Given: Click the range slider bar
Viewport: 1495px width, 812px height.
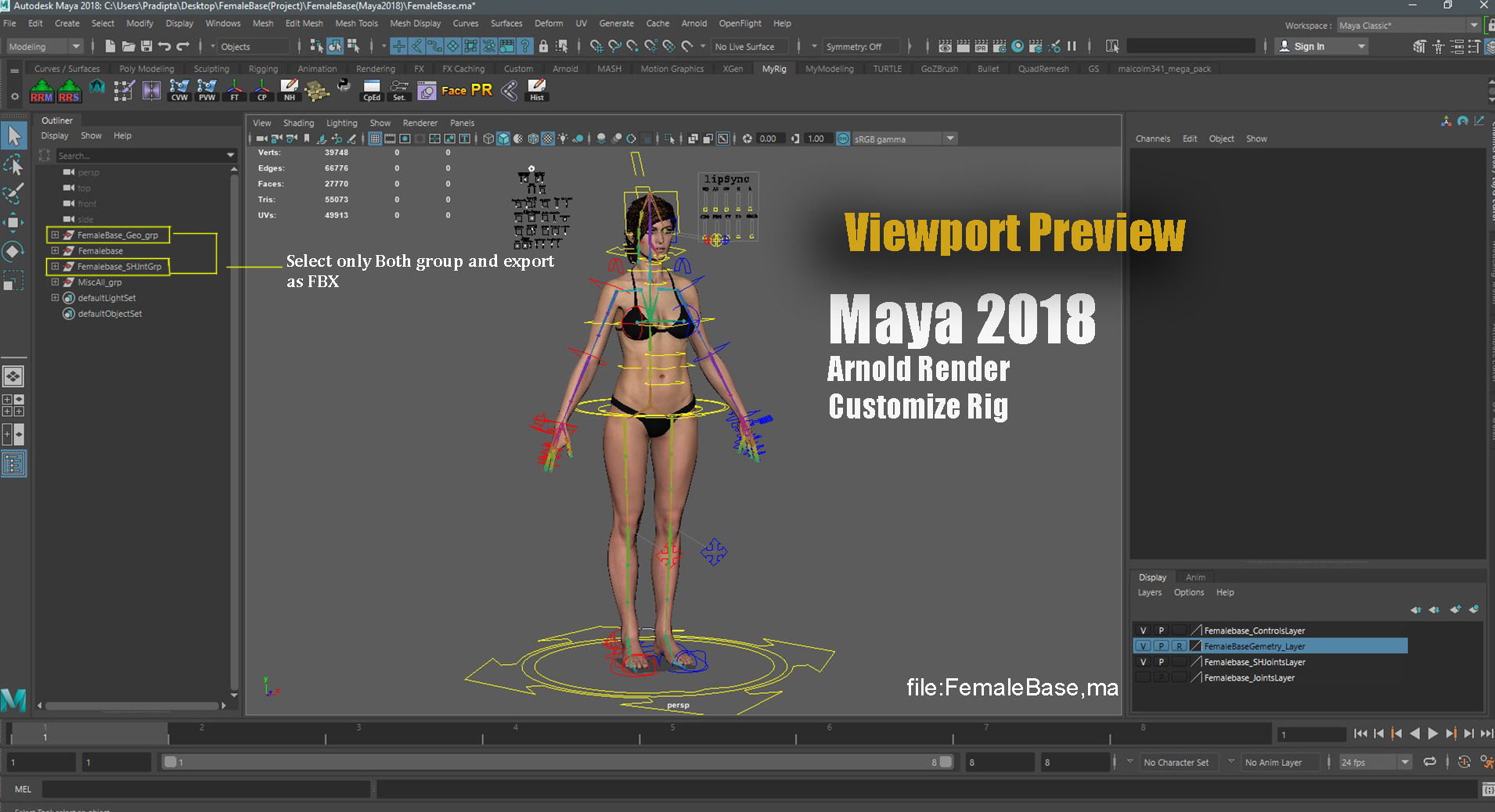Looking at the screenshot, I should click(x=557, y=762).
